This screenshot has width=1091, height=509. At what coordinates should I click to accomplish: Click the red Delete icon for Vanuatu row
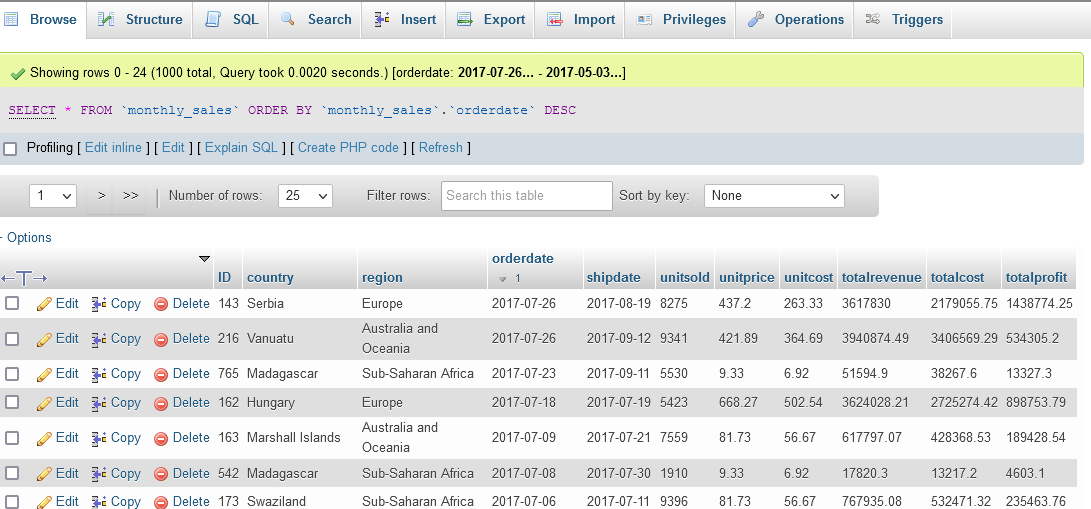(x=161, y=339)
